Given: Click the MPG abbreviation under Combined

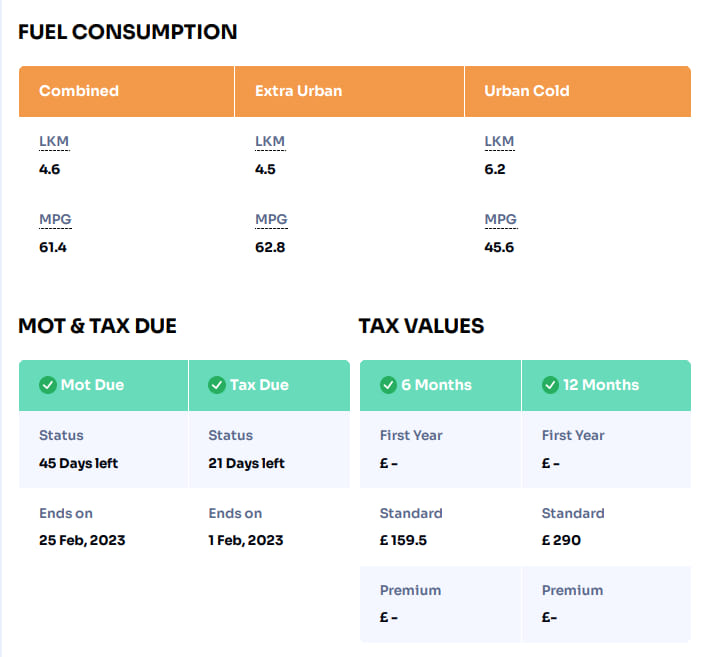Looking at the screenshot, I should click(55, 220).
